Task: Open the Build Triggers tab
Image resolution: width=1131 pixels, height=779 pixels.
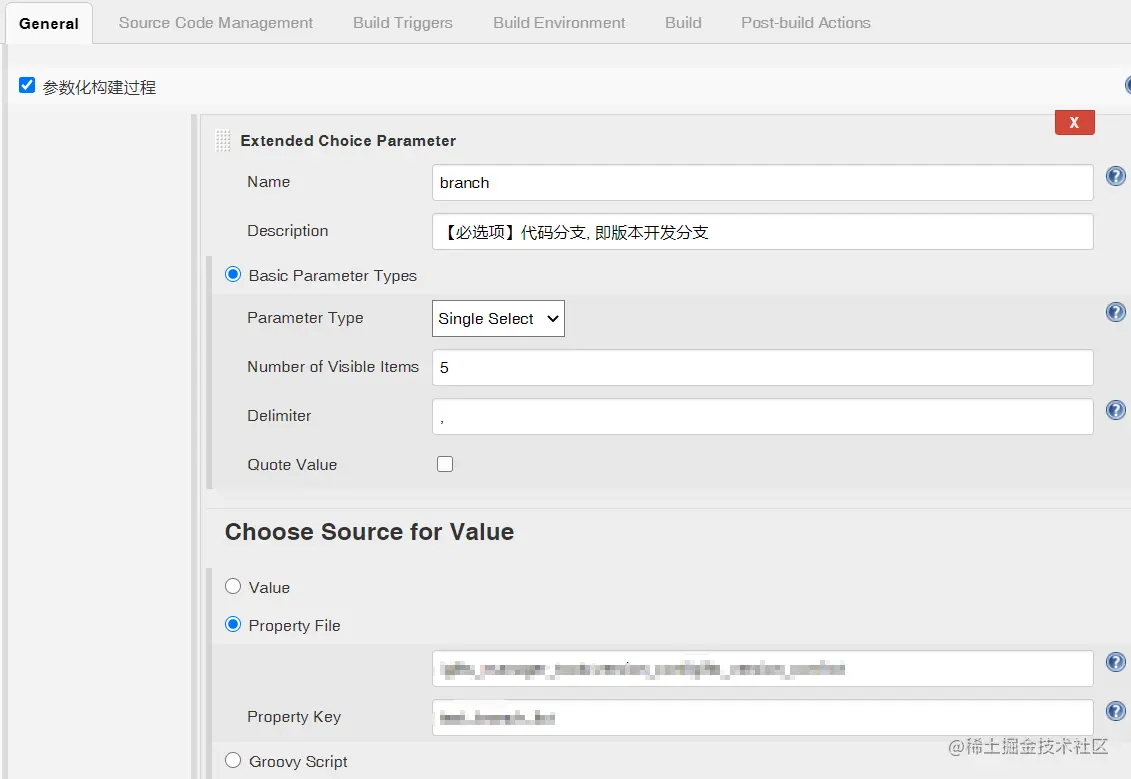Action: [402, 23]
